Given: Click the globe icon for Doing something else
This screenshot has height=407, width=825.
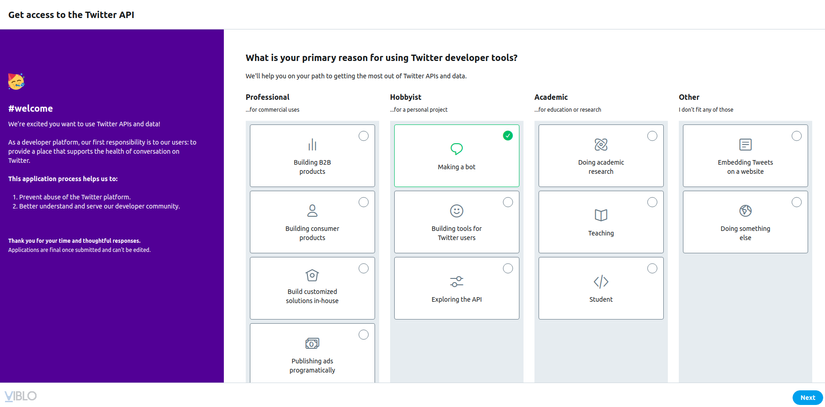Looking at the screenshot, I should 745,211.
